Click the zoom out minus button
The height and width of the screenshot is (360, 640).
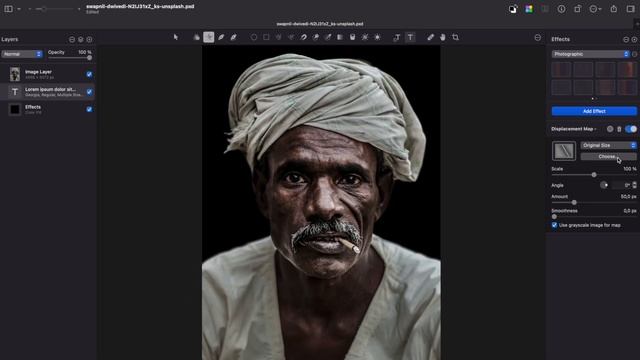click(x=29, y=9)
